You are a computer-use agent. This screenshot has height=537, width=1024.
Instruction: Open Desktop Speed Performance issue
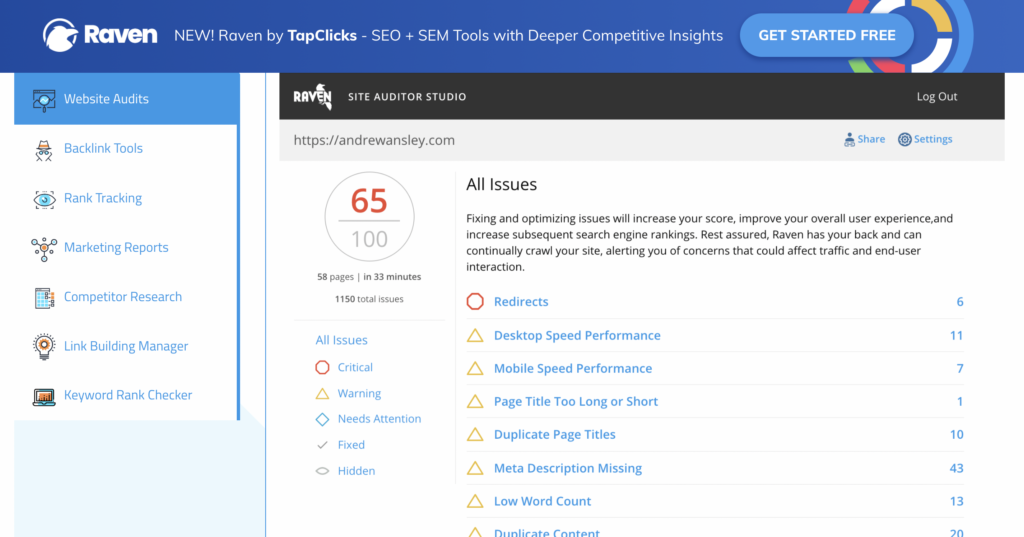pyautogui.click(x=577, y=336)
